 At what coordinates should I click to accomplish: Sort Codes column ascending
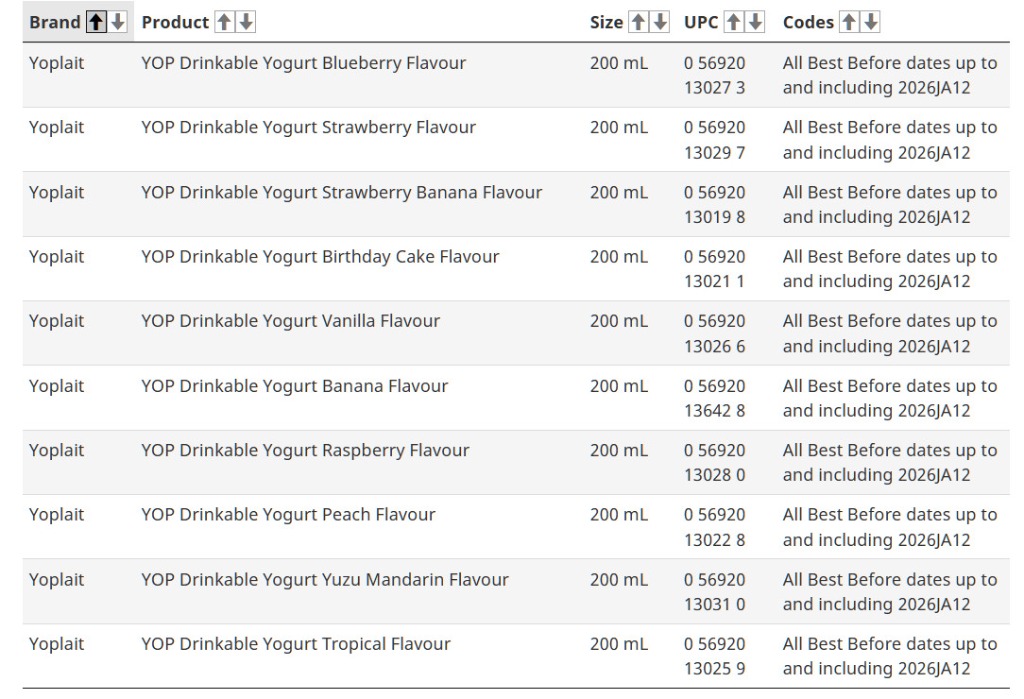pyautogui.click(x=849, y=22)
